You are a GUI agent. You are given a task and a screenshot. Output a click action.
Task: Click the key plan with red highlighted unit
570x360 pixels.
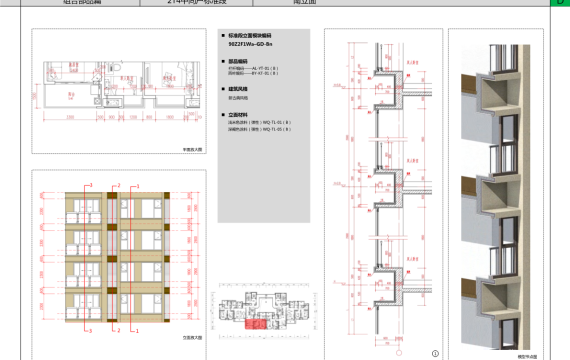(x=264, y=311)
